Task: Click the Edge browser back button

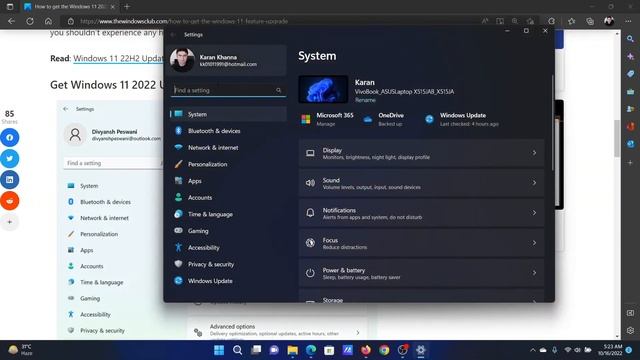Action: (11, 21)
